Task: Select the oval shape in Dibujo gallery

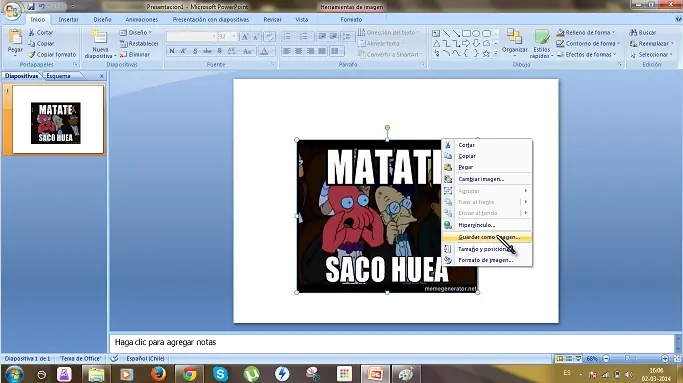Action: coord(476,33)
